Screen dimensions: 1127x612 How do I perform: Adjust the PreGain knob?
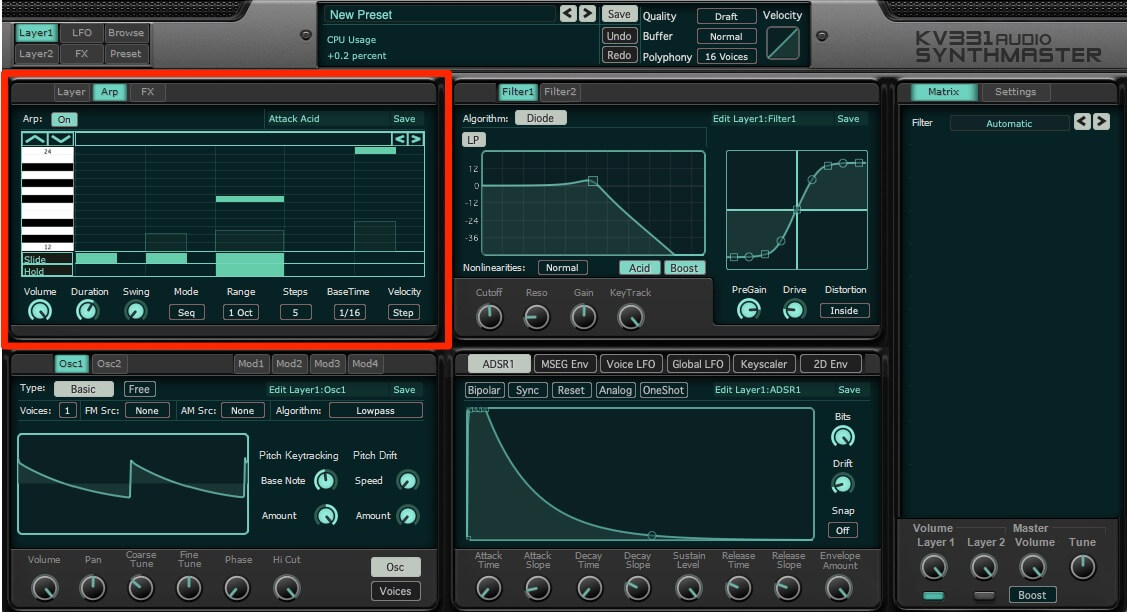point(748,310)
